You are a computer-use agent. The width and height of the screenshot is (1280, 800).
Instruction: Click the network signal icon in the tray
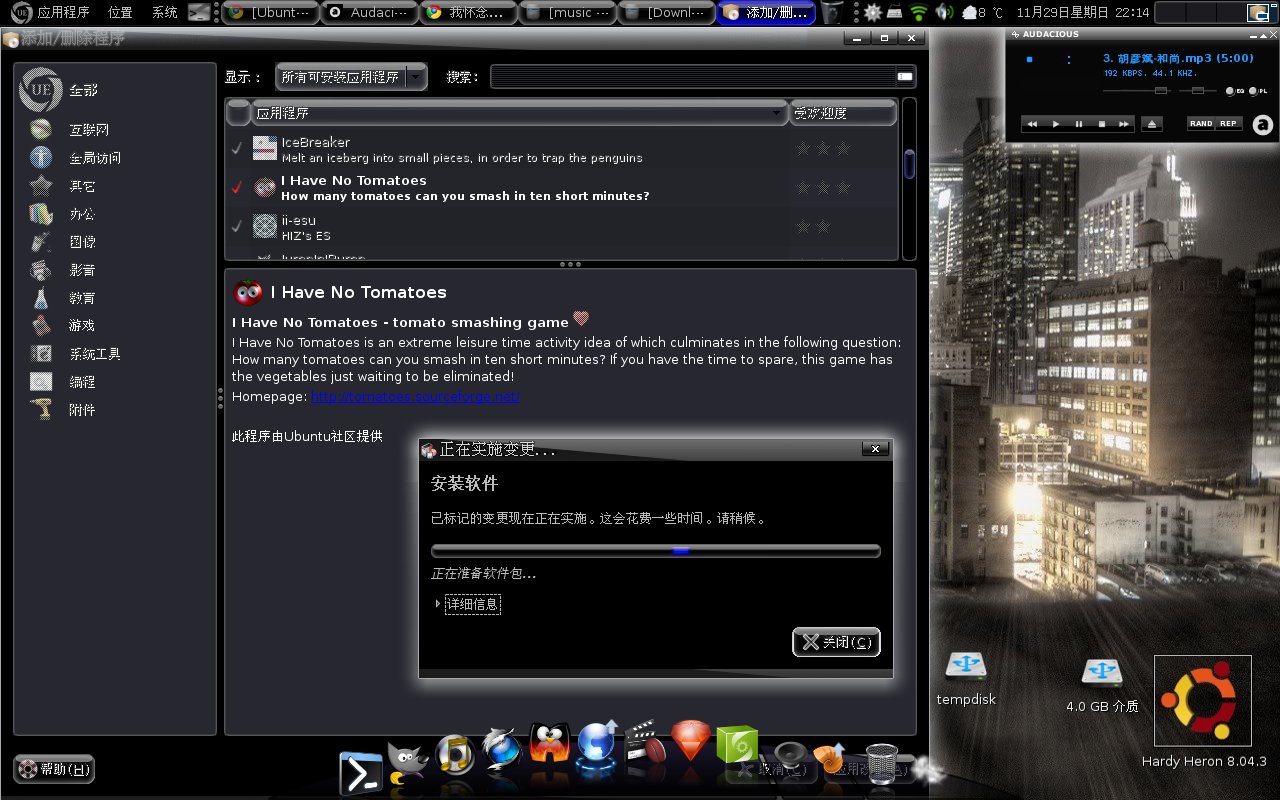click(920, 13)
